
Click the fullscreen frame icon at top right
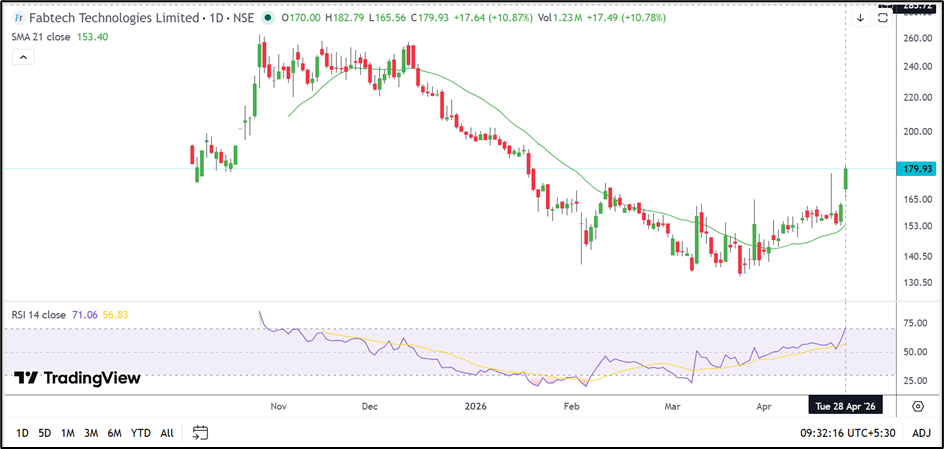[x=883, y=18]
